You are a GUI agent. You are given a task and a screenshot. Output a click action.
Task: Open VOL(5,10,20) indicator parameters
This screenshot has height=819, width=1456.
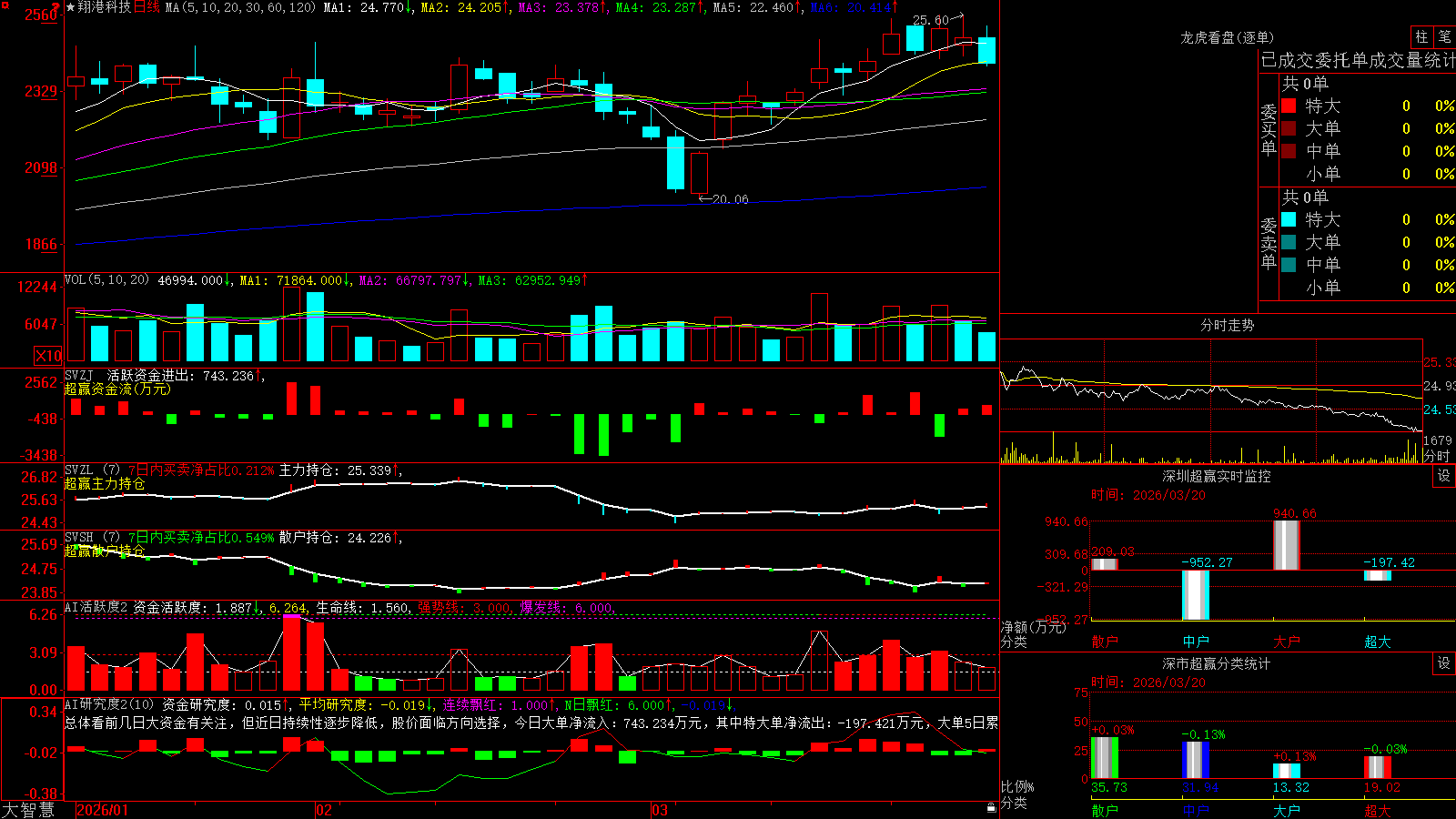pyautogui.click(x=106, y=280)
